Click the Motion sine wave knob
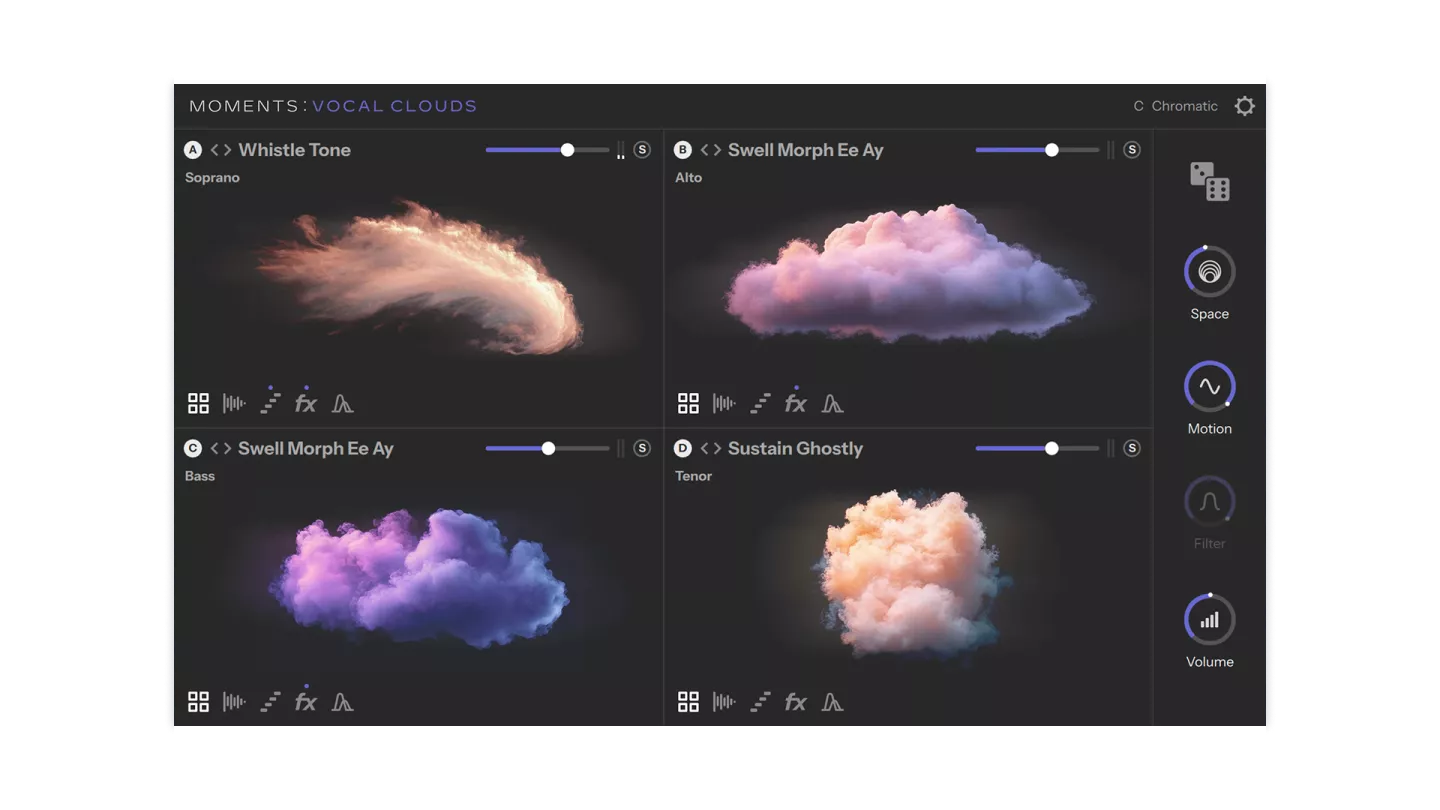The image size is (1440, 810). [x=1209, y=387]
